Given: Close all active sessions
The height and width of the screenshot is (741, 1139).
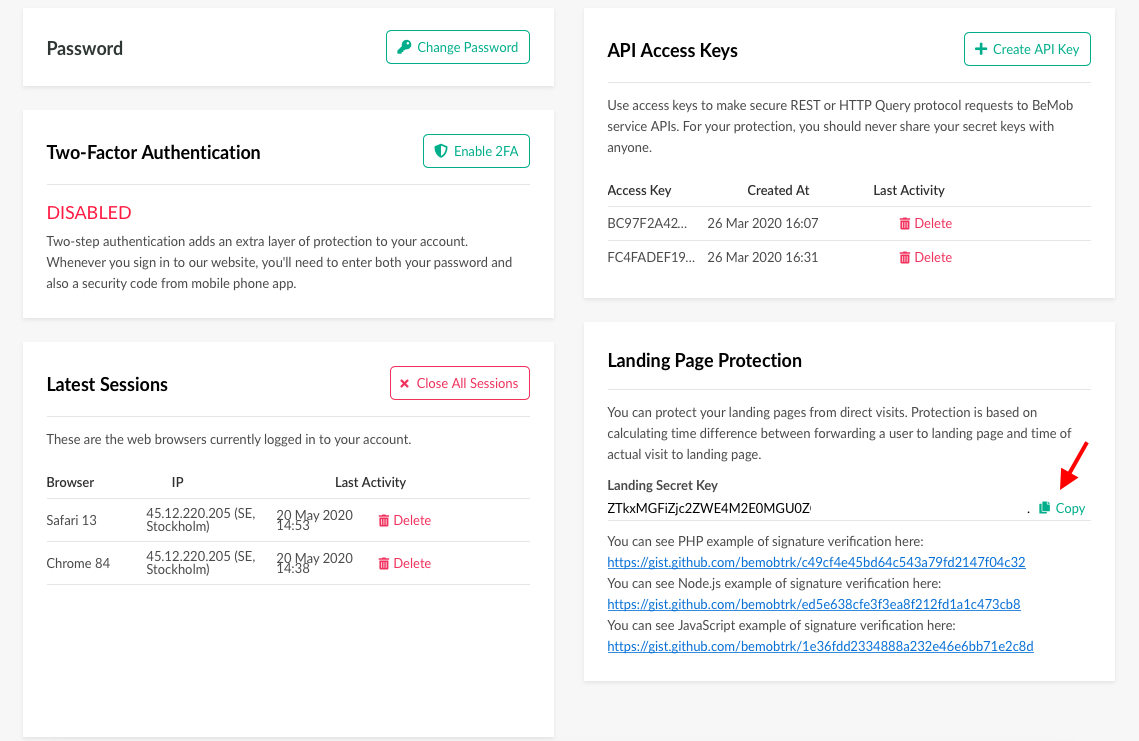Looking at the screenshot, I should (x=460, y=383).
